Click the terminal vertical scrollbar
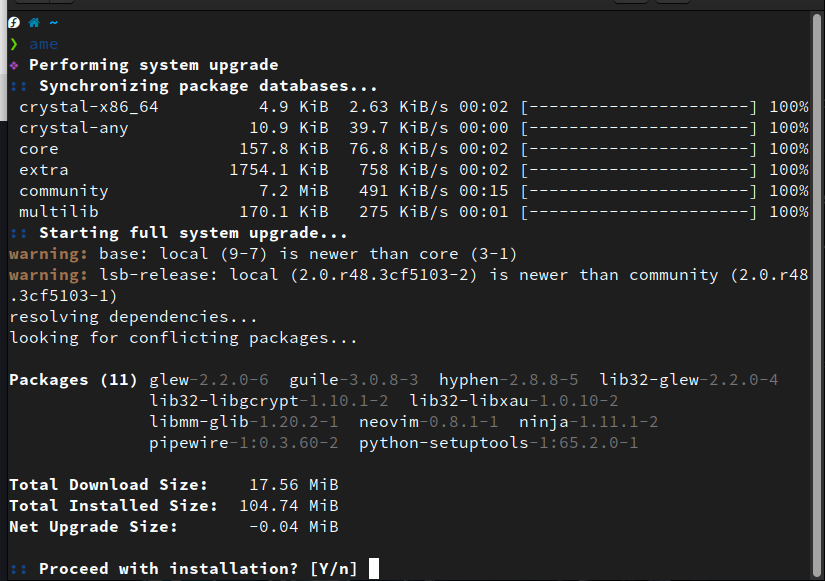The width and height of the screenshot is (825, 581). 817,295
